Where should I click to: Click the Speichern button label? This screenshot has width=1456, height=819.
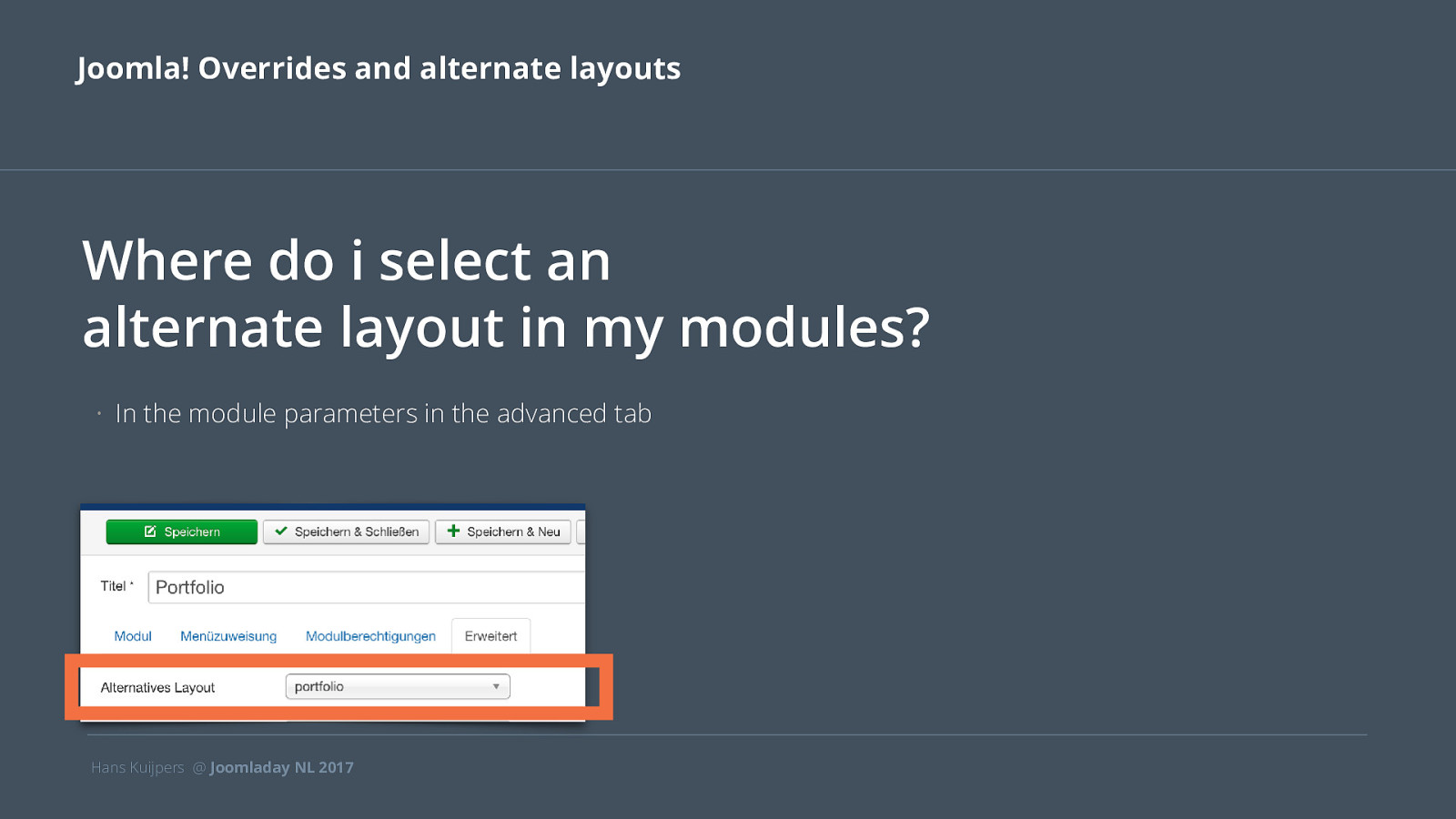(x=192, y=531)
